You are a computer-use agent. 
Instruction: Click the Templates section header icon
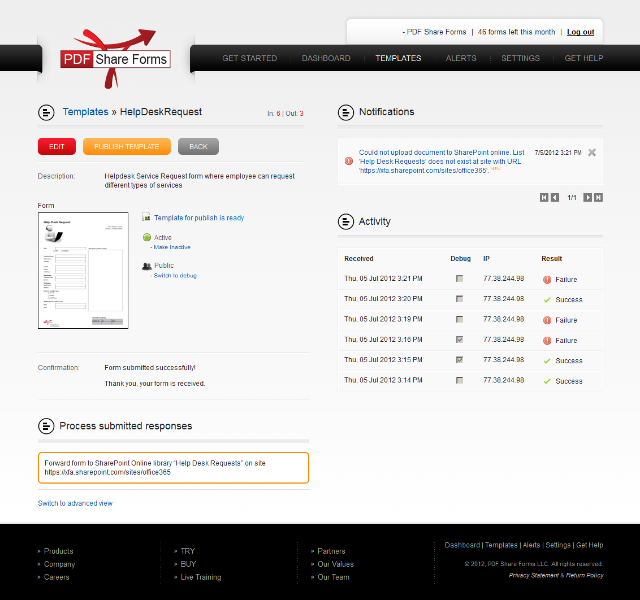pyautogui.click(x=46, y=112)
